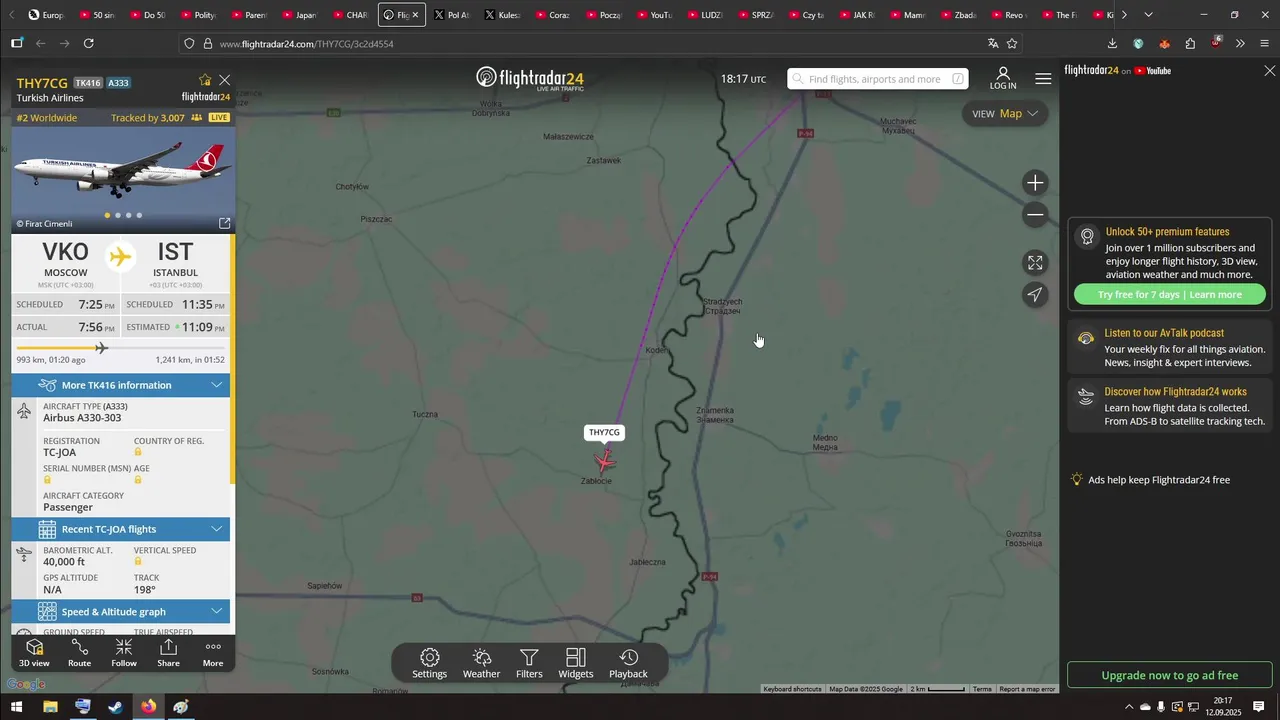Switch to the Pol At X browser tab

451,15
